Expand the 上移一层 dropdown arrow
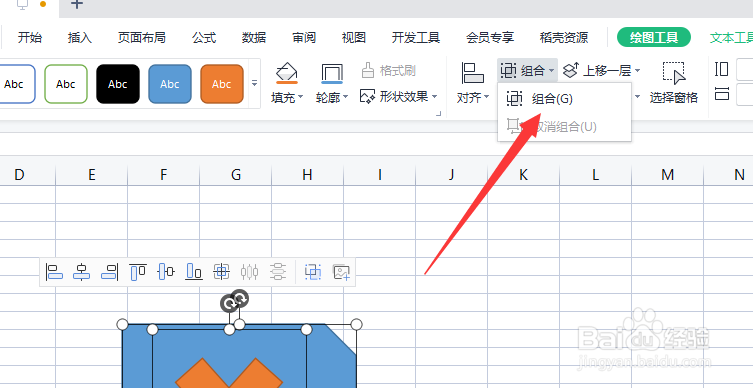The image size is (753, 388). point(637,71)
